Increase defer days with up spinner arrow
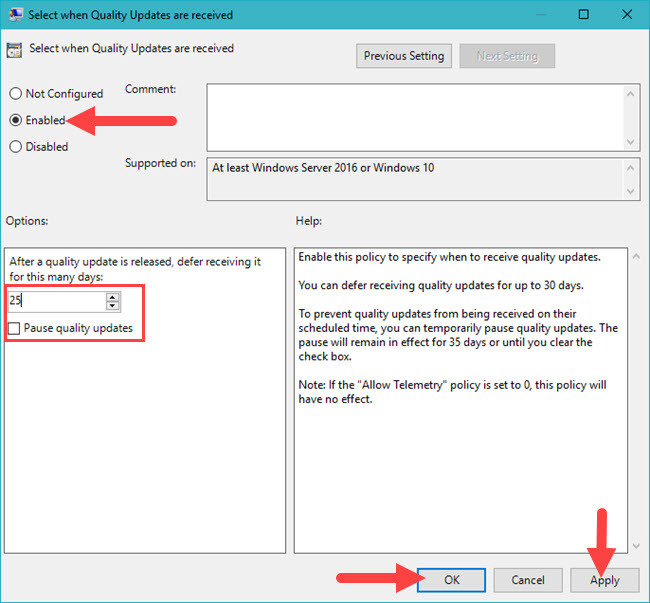This screenshot has height=603, width=650. point(112,296)
